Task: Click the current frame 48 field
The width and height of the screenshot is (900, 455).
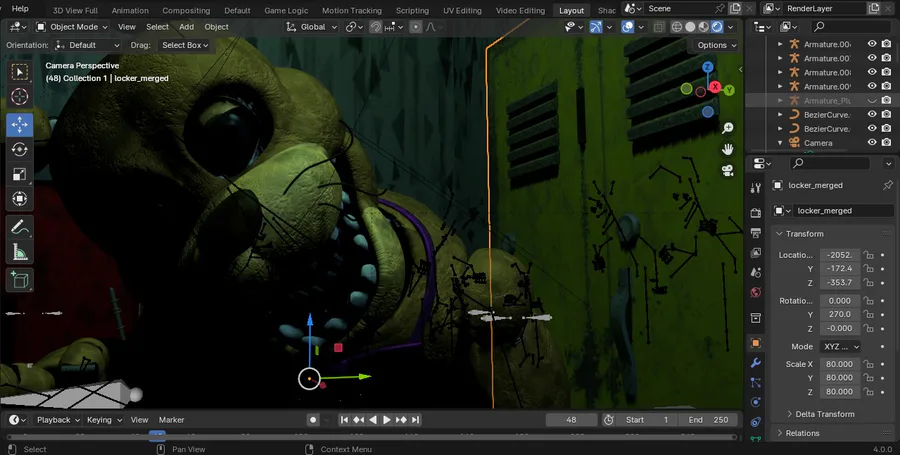Action: (x=571, y=420)
